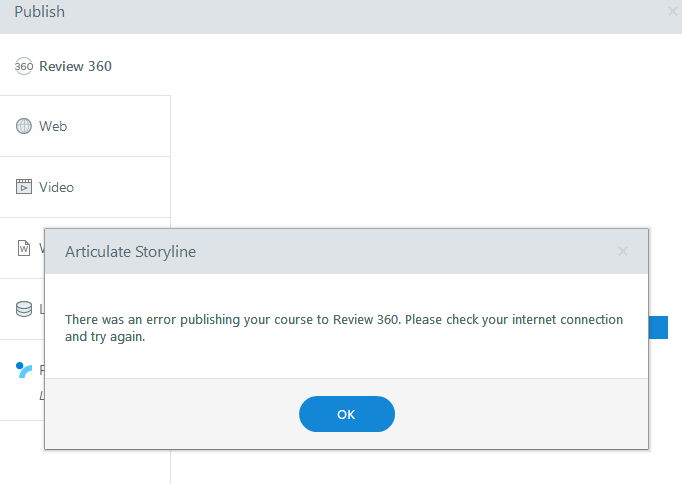The width and height of the screenshot is (682, 484).
Task: Click the dialog footer beside OK button
Action: click(x=520, y=413)
